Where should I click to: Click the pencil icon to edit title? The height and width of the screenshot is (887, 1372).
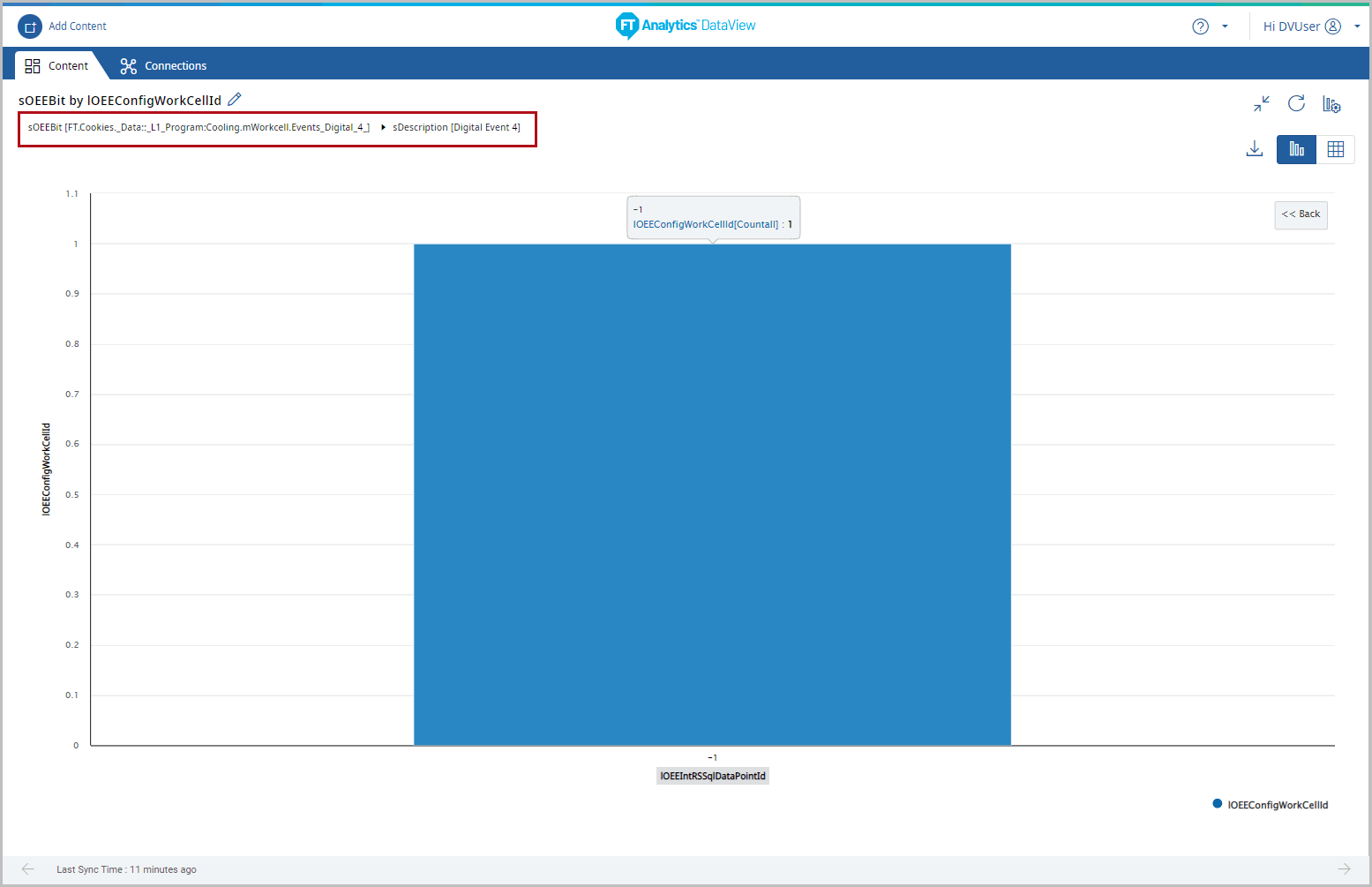[x=235, y=100]
